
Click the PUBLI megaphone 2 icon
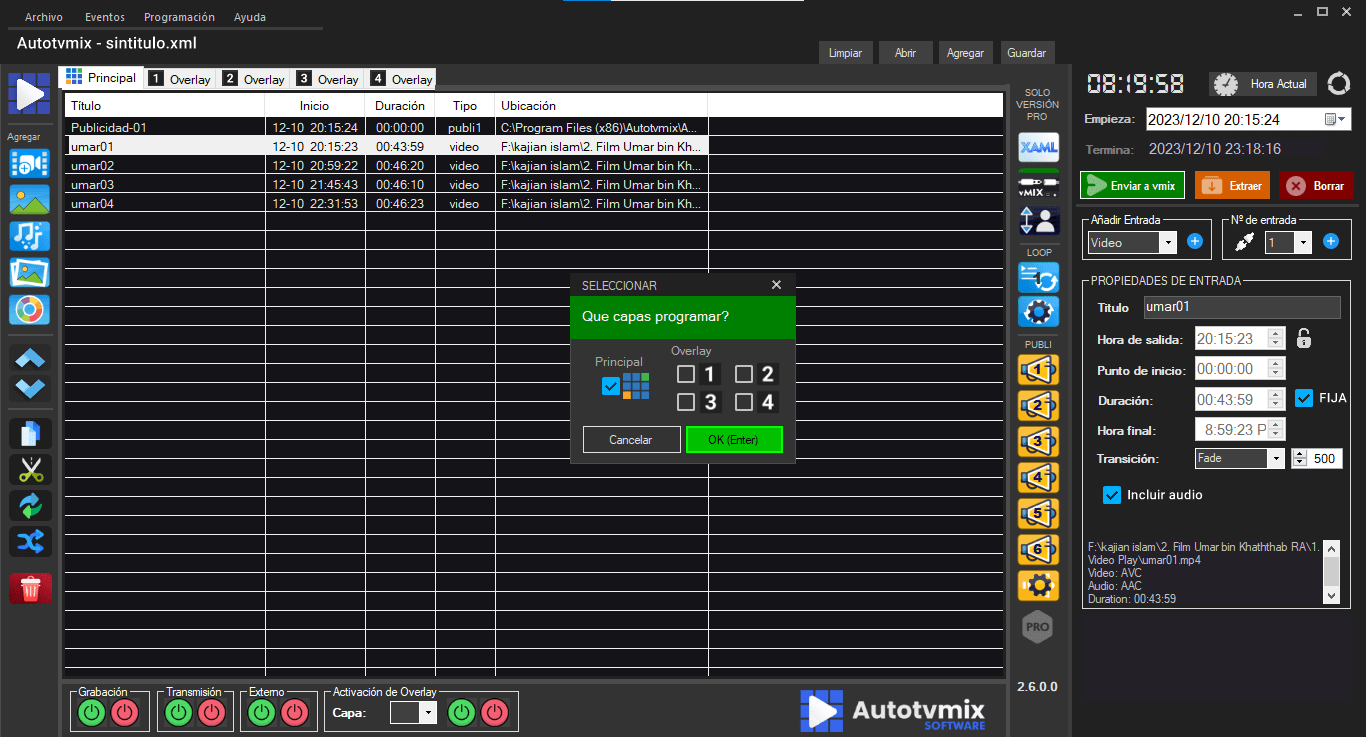1038,406
